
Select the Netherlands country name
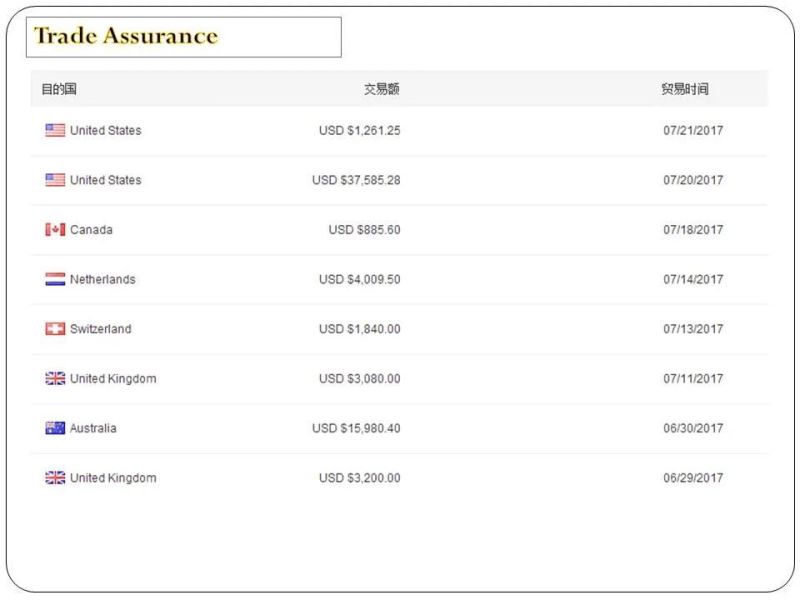pyautogui.click(x=103, y=279)
